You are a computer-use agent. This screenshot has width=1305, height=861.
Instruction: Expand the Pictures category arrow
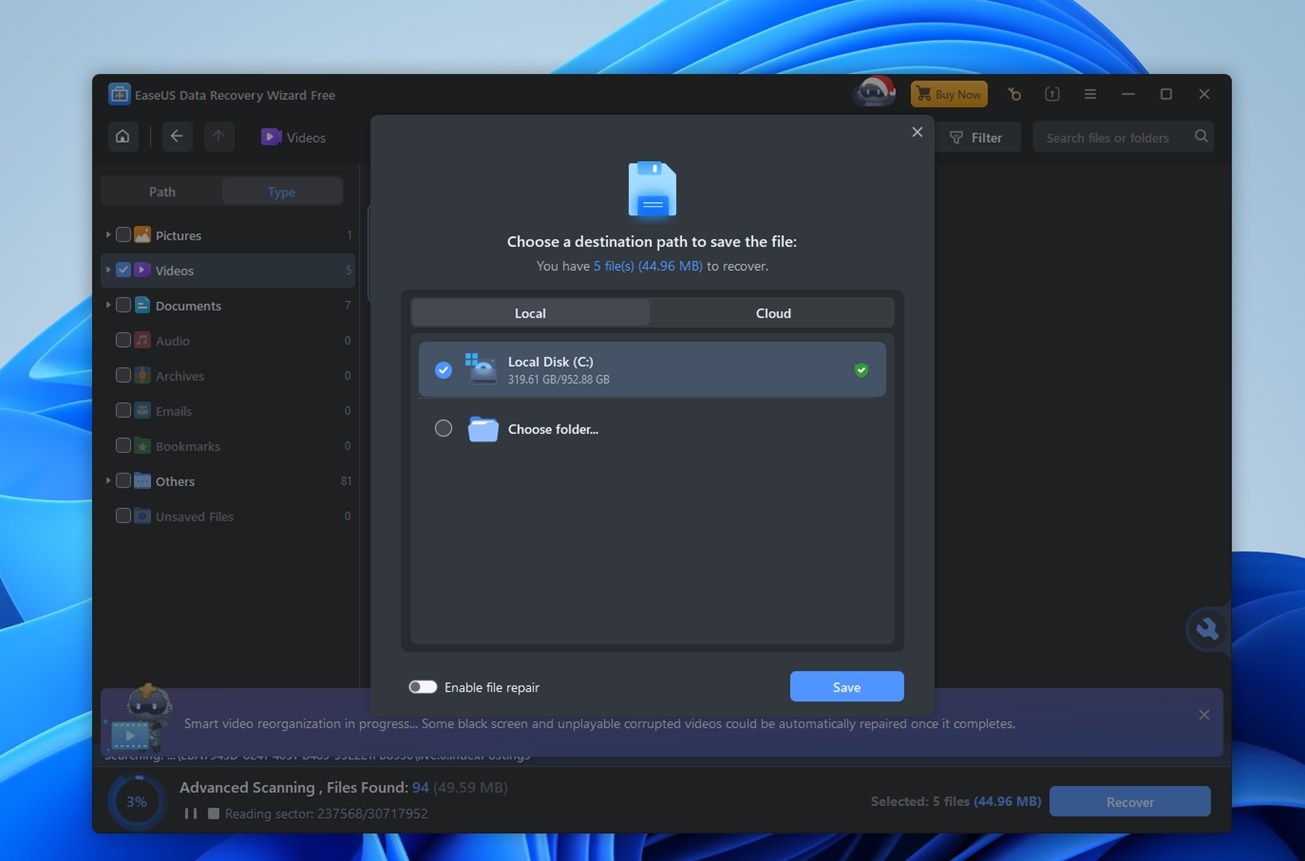pos(108,235)
